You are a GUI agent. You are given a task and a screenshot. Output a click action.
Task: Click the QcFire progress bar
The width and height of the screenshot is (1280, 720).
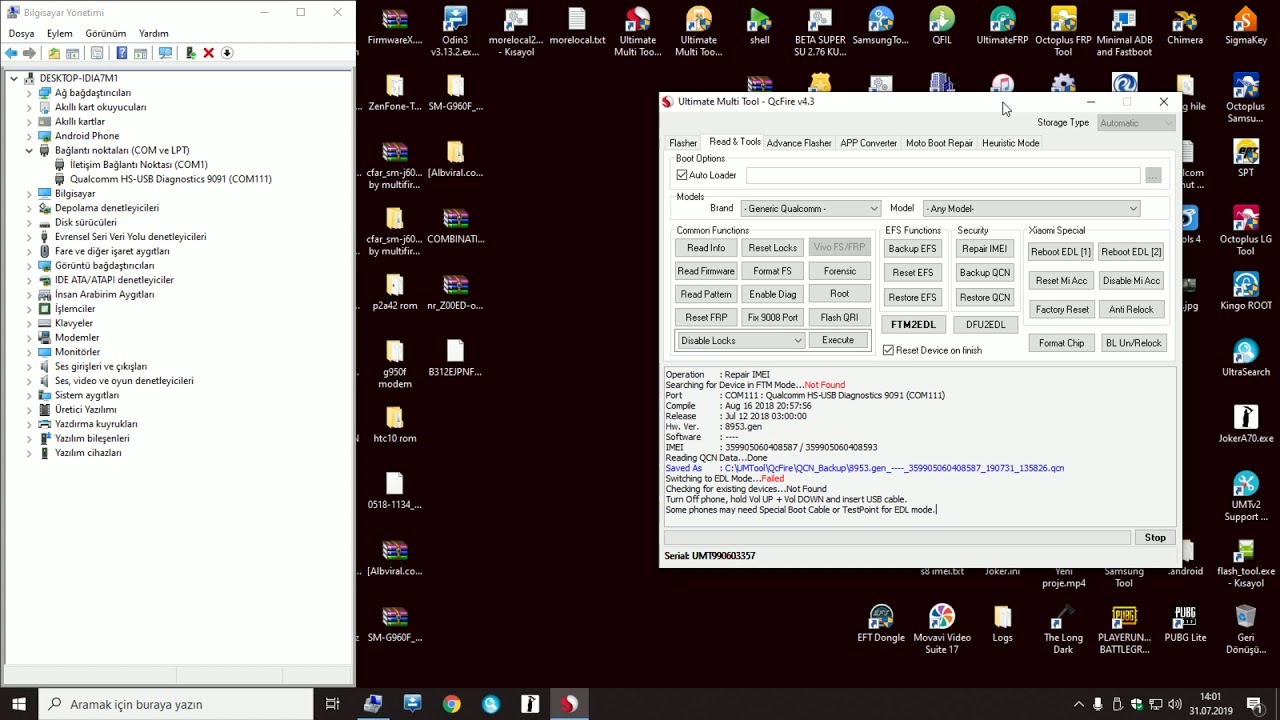tap(898, 538)
